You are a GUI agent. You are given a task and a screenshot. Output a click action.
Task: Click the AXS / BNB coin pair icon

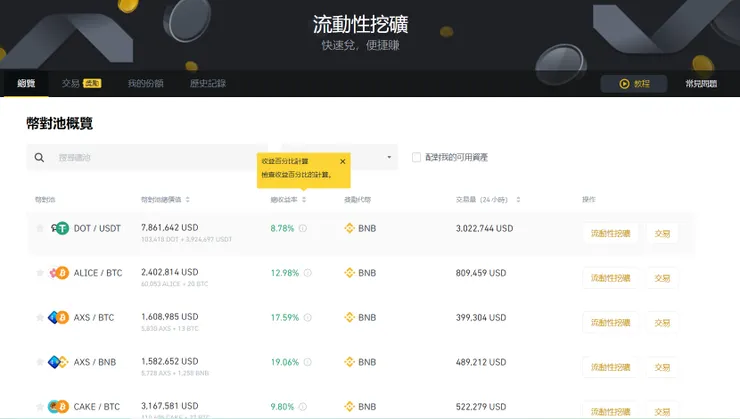tap(59, 362)
